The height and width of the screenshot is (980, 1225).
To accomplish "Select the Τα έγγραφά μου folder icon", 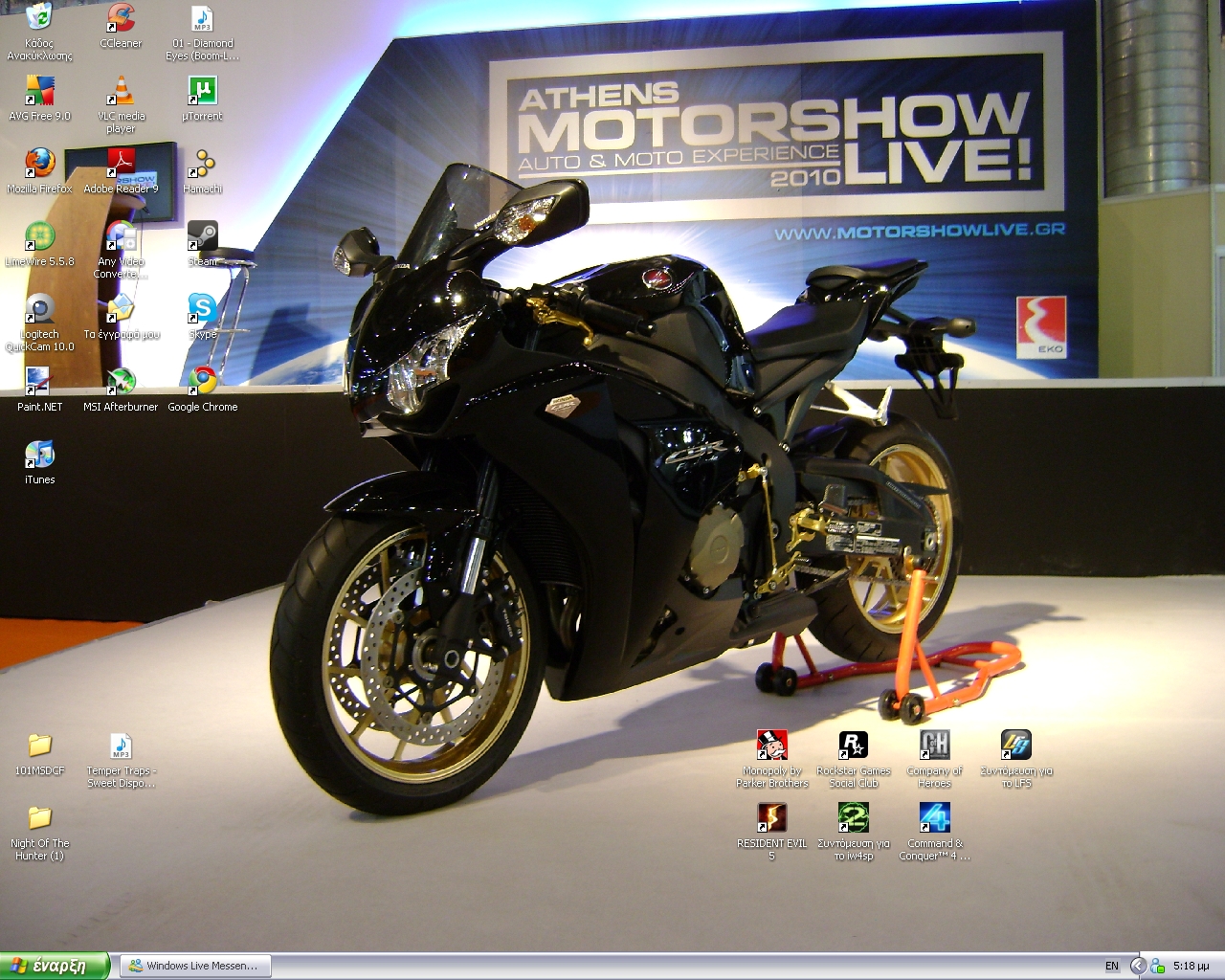I will (121, 317).
